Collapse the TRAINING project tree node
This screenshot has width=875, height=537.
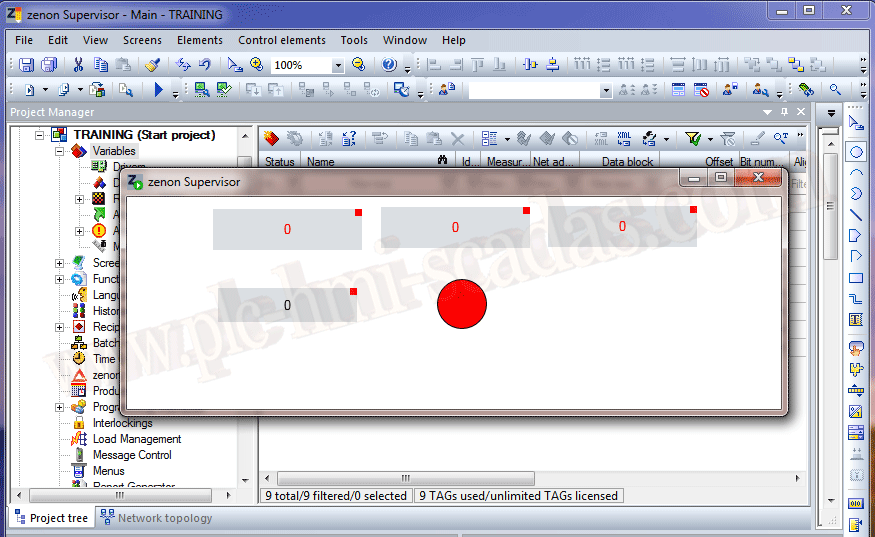pos(41,134)
